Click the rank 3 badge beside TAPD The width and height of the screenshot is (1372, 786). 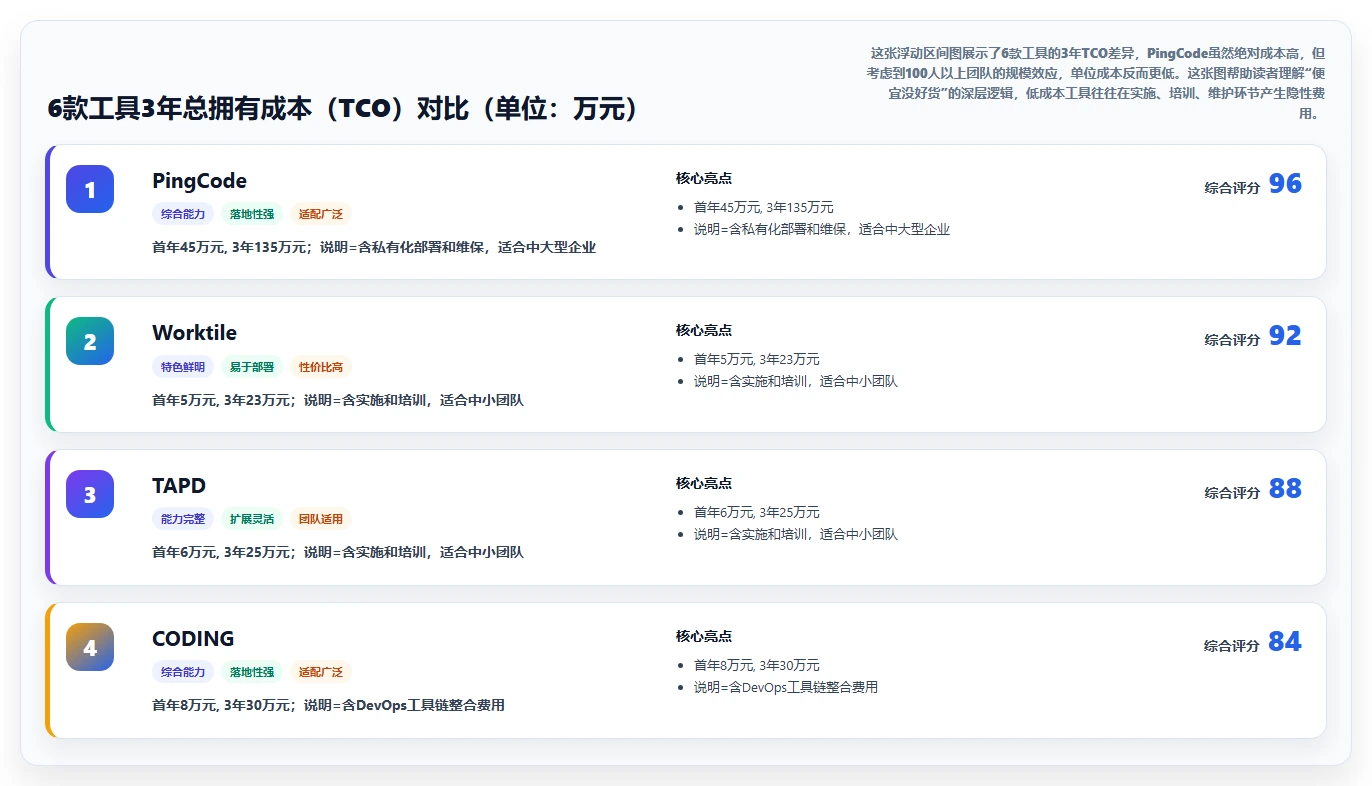point(90,494)
